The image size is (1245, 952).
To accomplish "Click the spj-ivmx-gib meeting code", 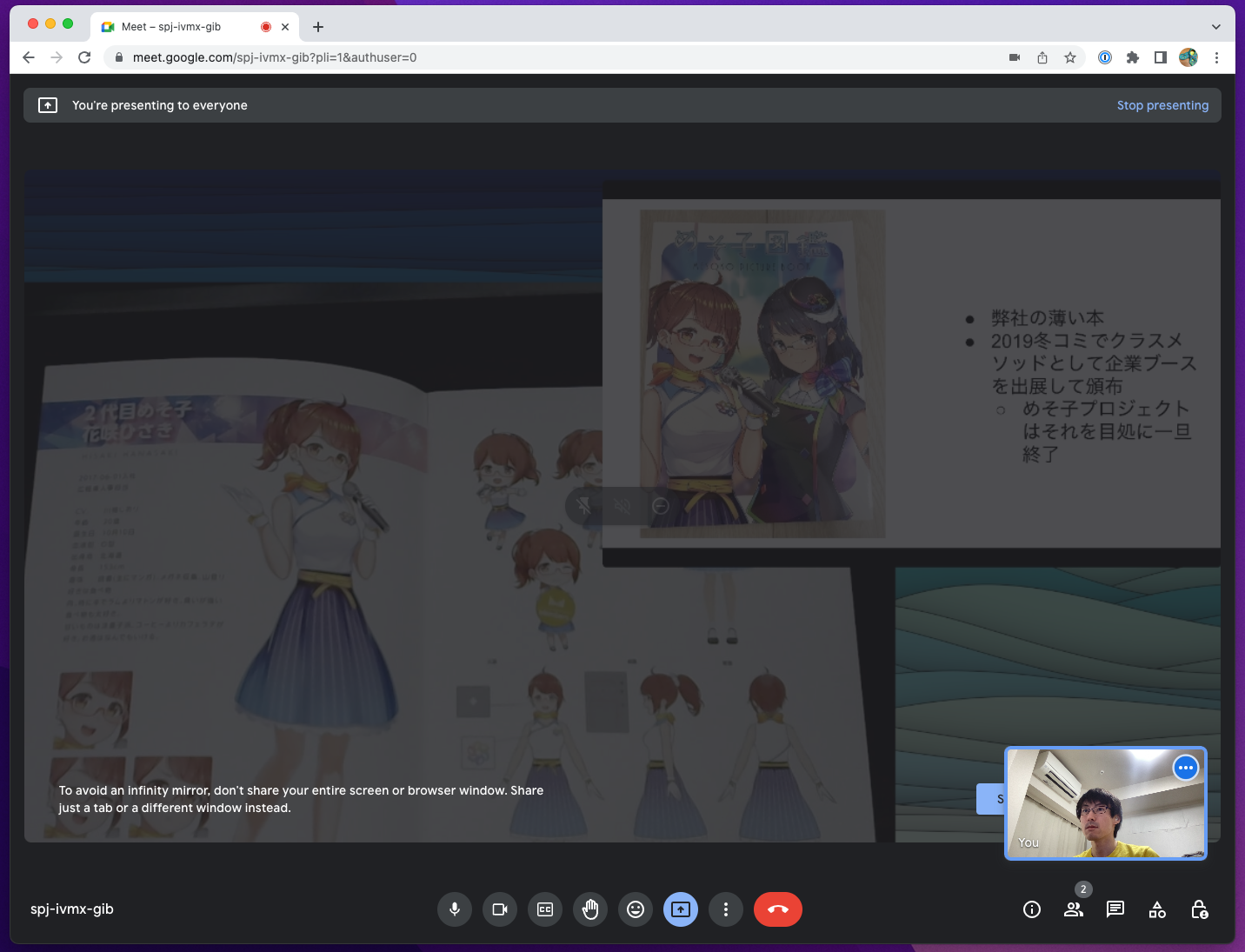I will (x=72, y=909).
